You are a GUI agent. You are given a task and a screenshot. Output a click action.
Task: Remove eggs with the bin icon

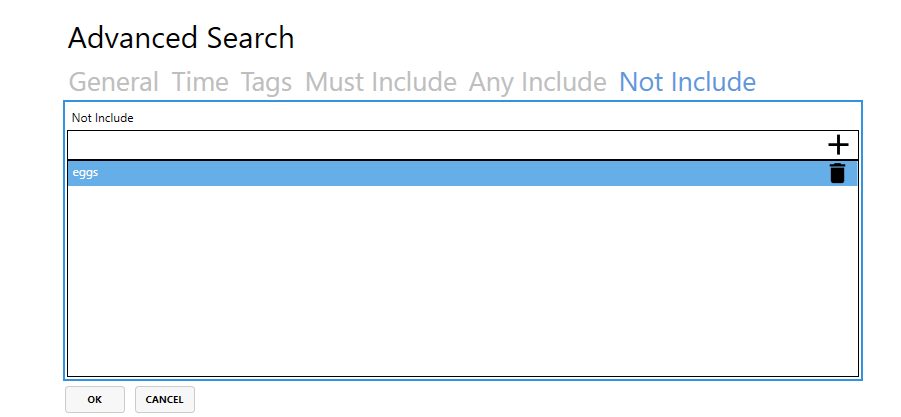pyautogui.click(x=838, y=173)
